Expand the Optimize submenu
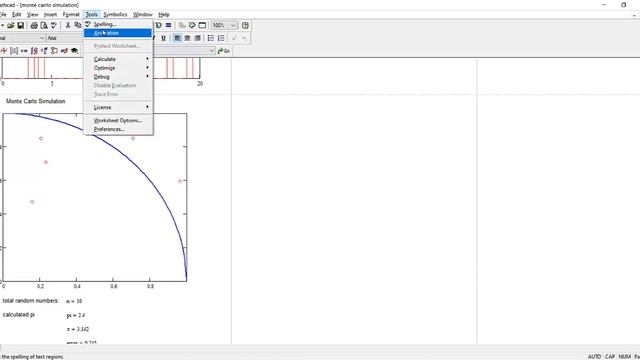 pyautogui.click(x=118, y=68)
